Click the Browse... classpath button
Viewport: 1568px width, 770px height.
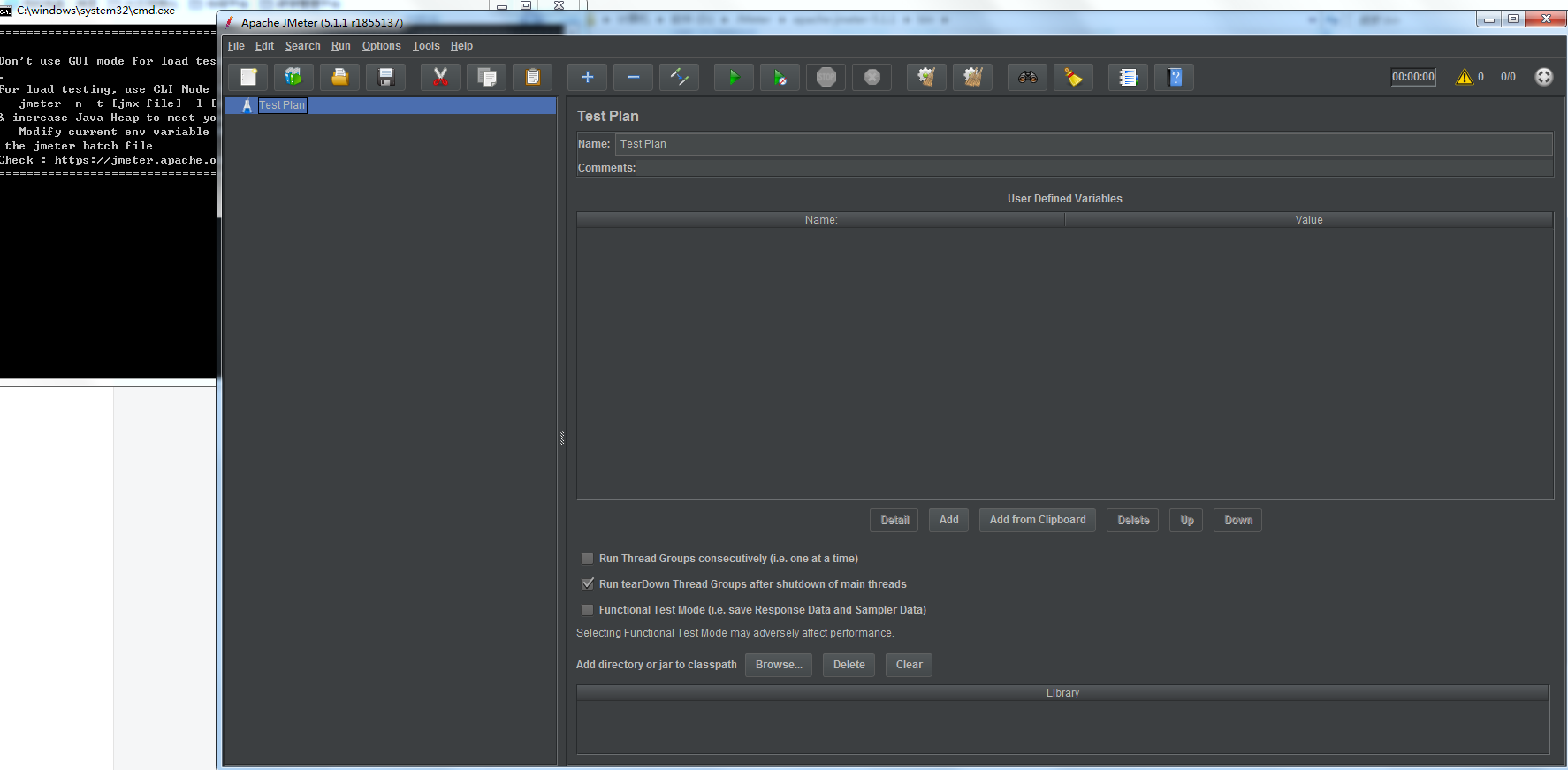[779, 665]
